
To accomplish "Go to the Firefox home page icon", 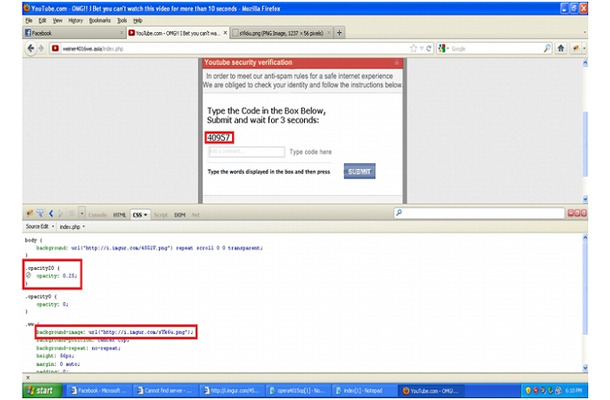I will (x=561, y=48).
